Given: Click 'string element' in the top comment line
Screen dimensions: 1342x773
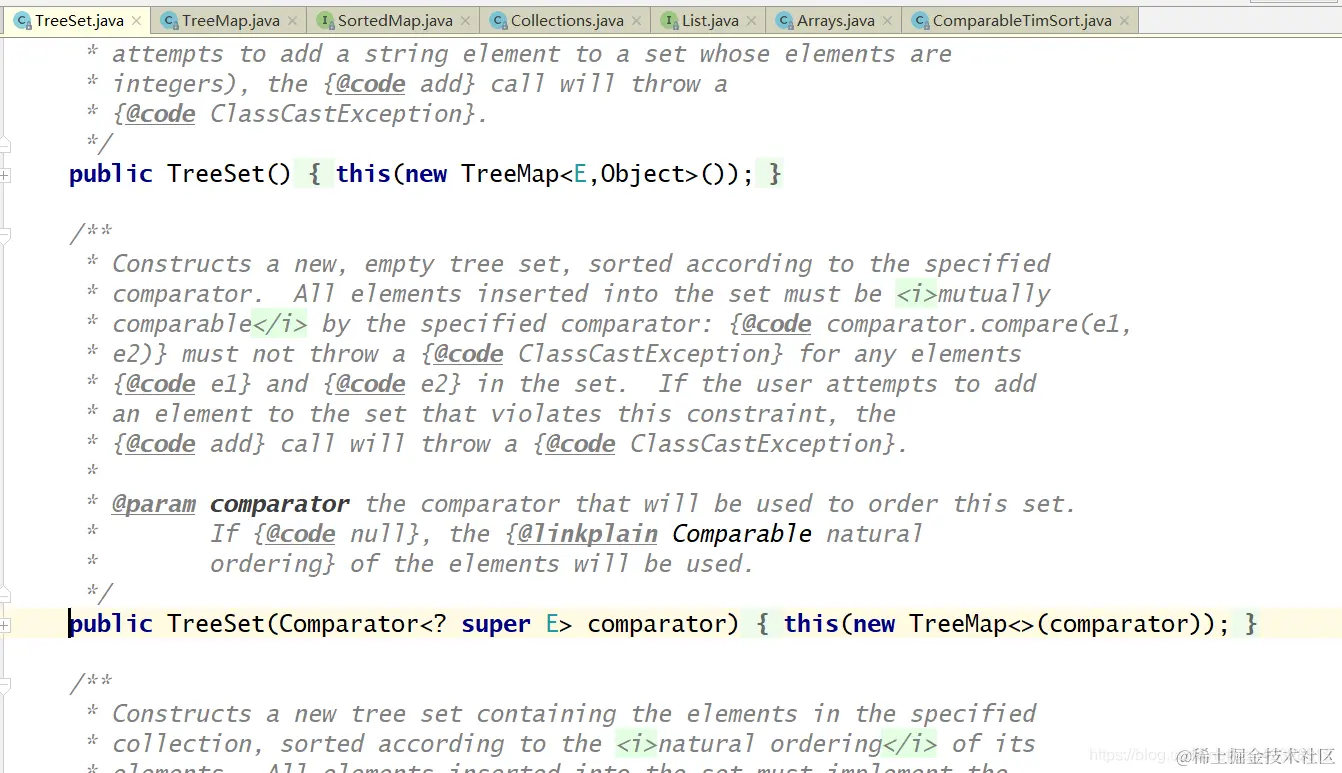Looking at the screenshot, I should coord(462,54).
